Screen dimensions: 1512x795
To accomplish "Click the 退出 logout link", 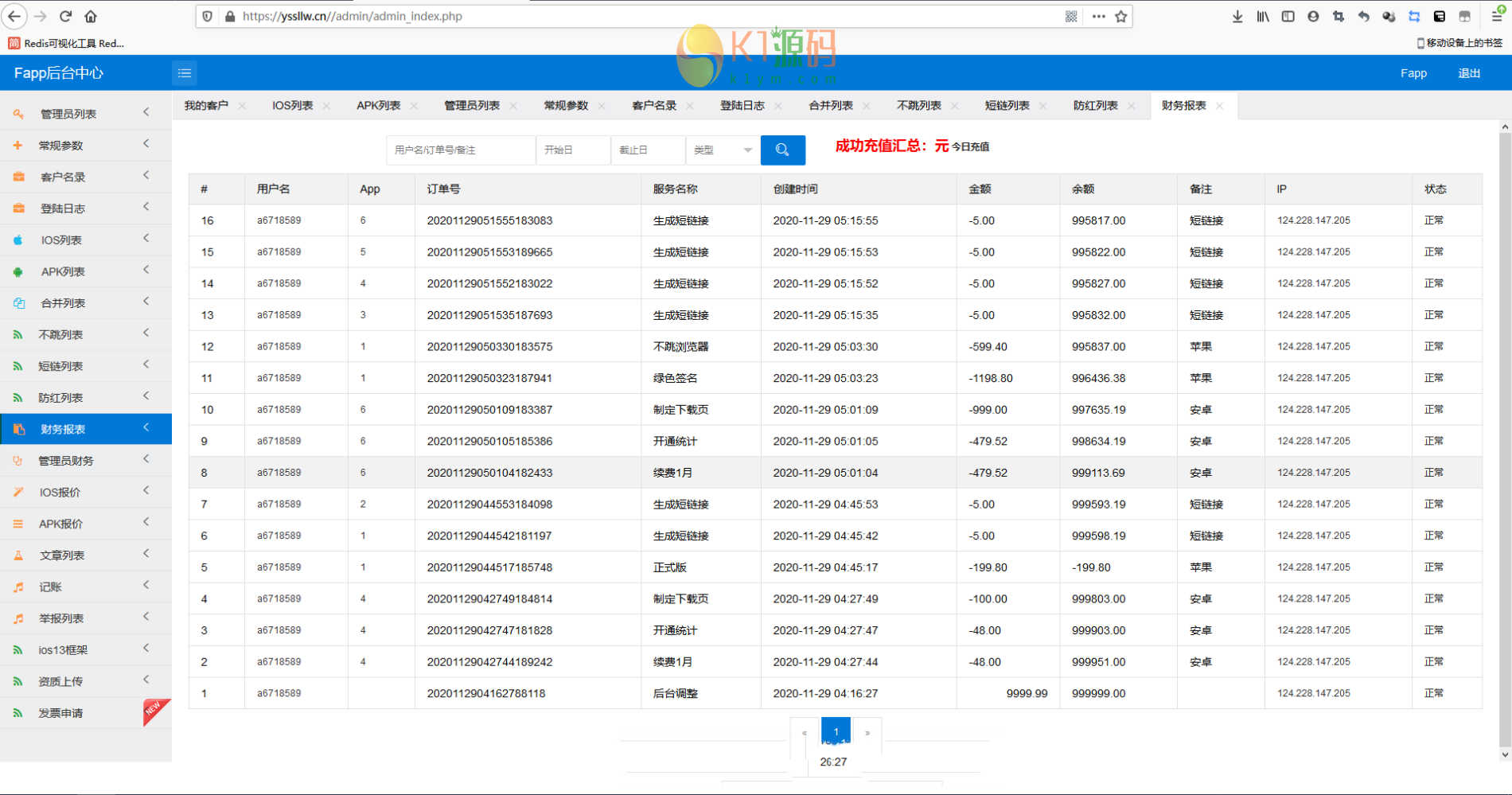I will (x=1468, y=73).
